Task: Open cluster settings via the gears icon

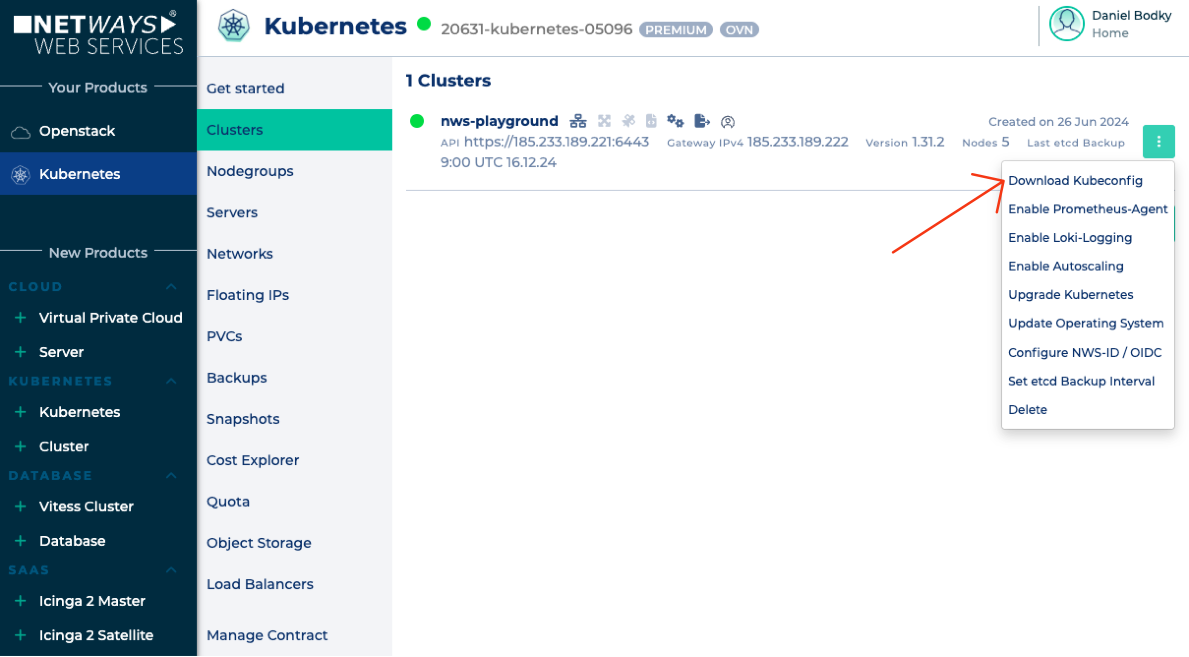Action: click(676, 121)
